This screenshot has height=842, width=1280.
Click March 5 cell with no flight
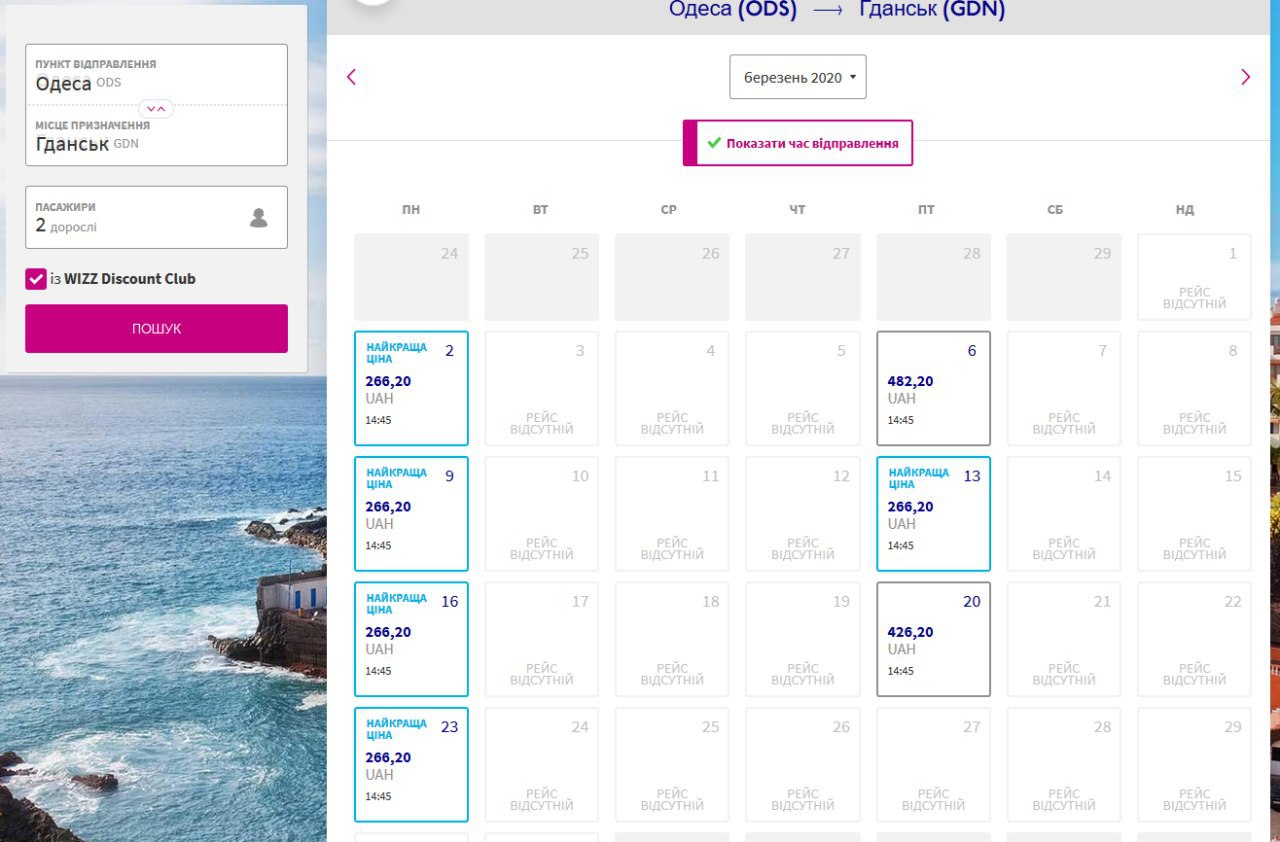[803, 388]
